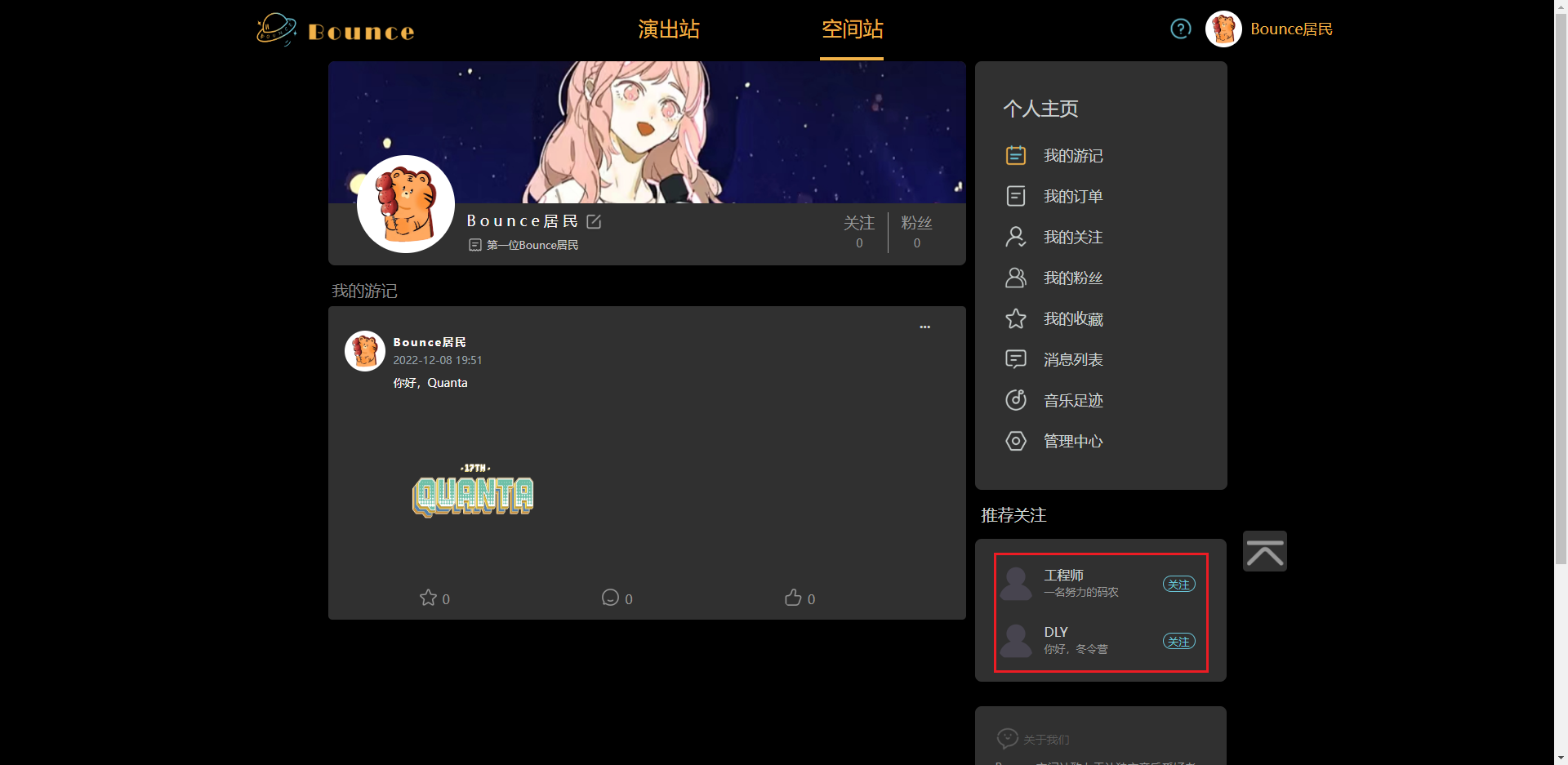Click the 你好，冬令营 subtitle

pos(1076,649)
